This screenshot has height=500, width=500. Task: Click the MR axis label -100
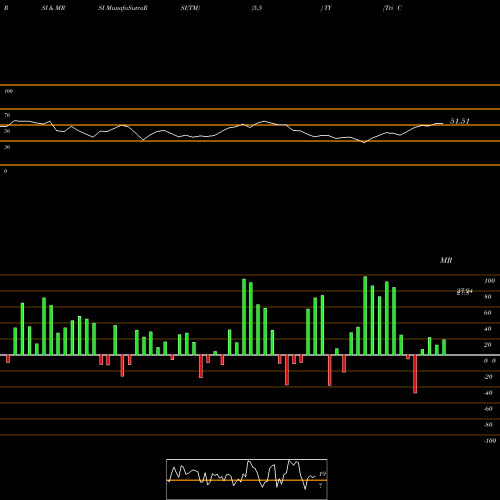pos(490,441)
